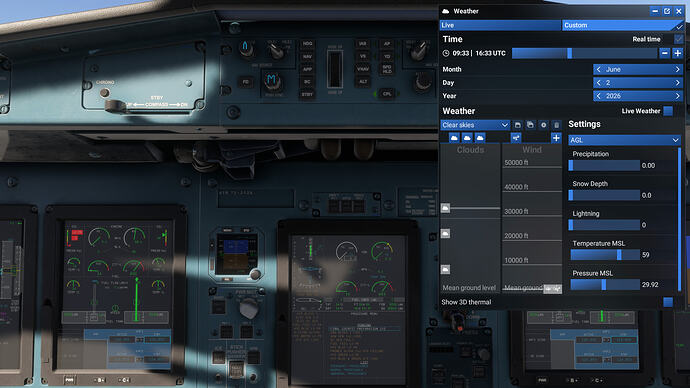This screenshot has height=388, width=690.
Task: Click the Settings panel scrollbar
Action: [x=680, y=219]
